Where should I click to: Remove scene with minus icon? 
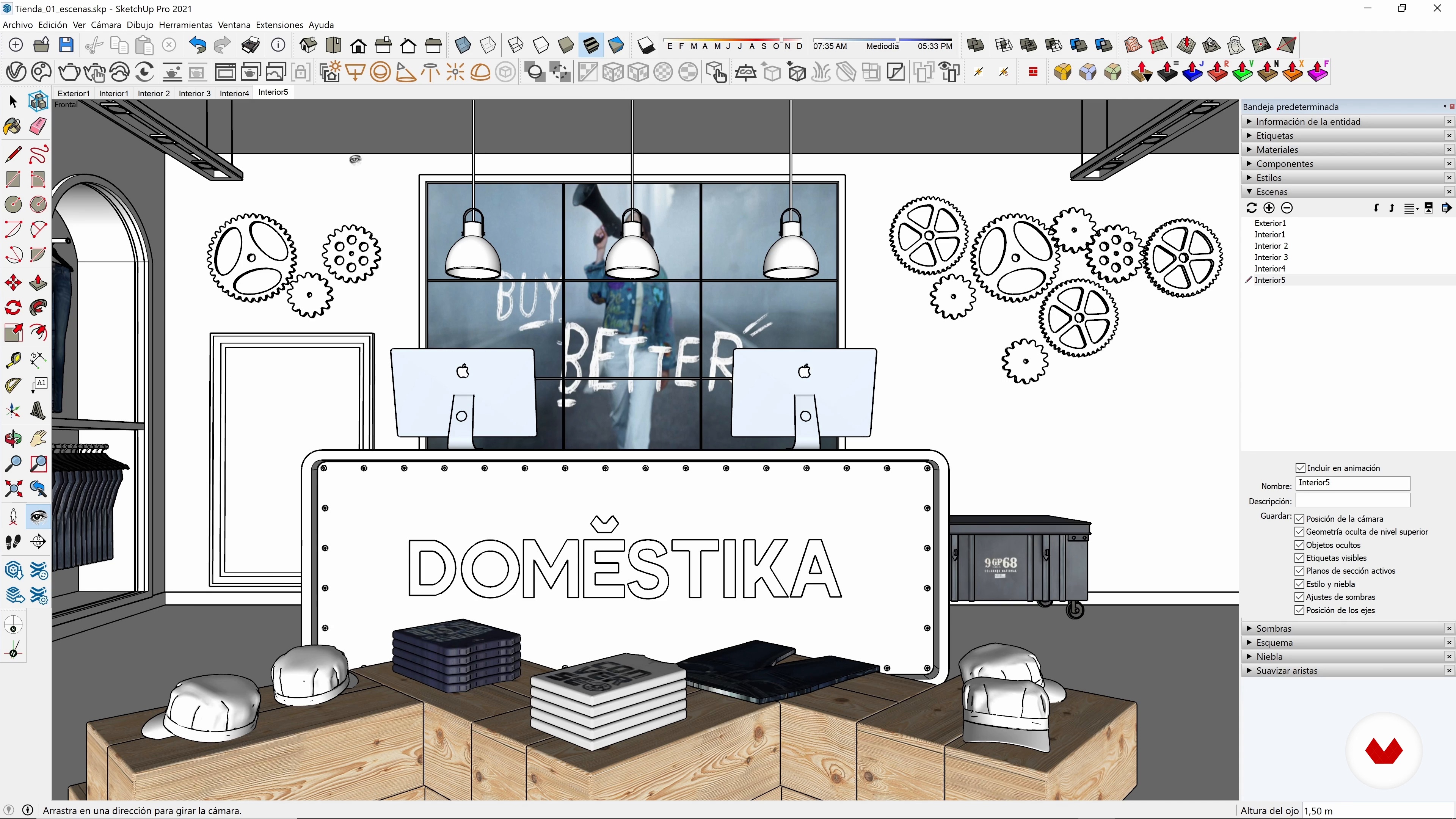(x=1287, y=208)
